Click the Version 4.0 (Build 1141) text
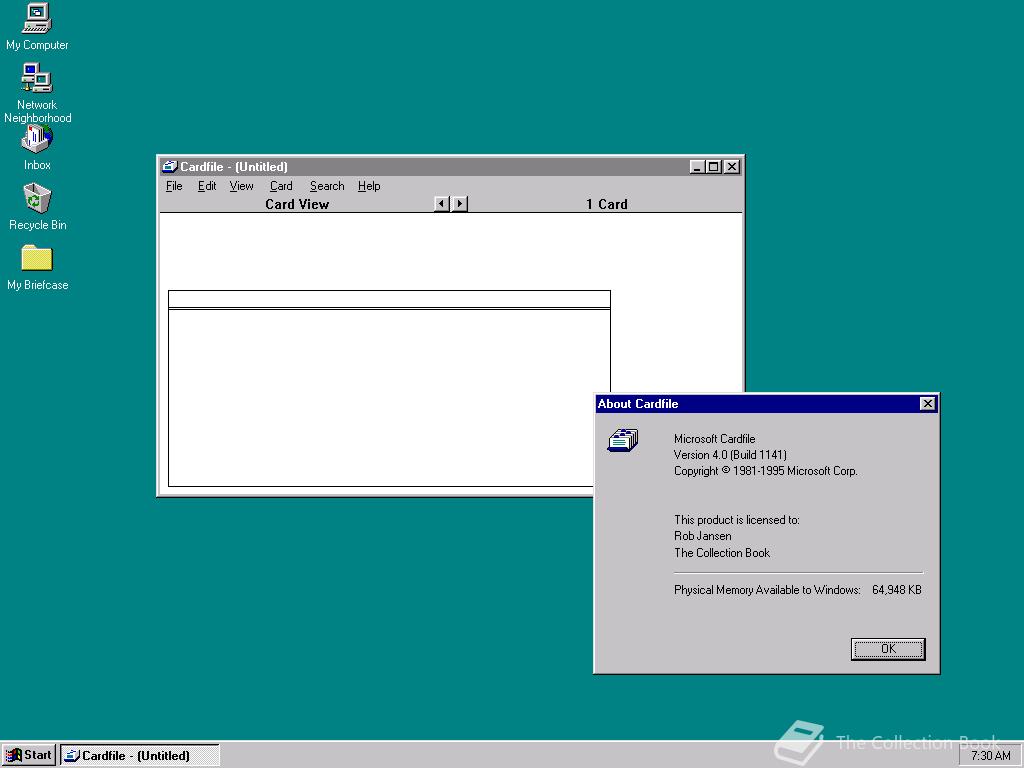 point(730,455)
